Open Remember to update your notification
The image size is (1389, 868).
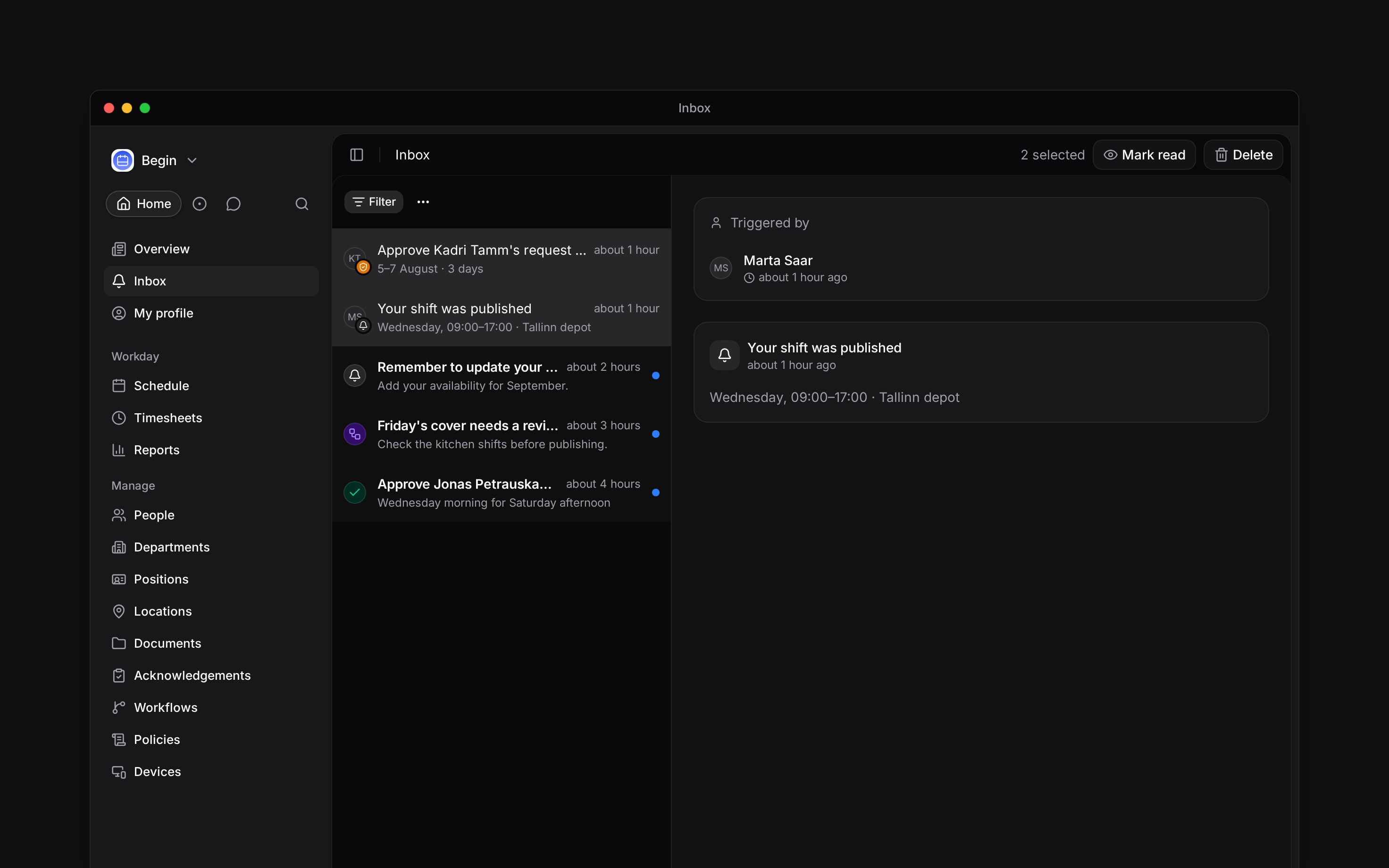(502, 376)
